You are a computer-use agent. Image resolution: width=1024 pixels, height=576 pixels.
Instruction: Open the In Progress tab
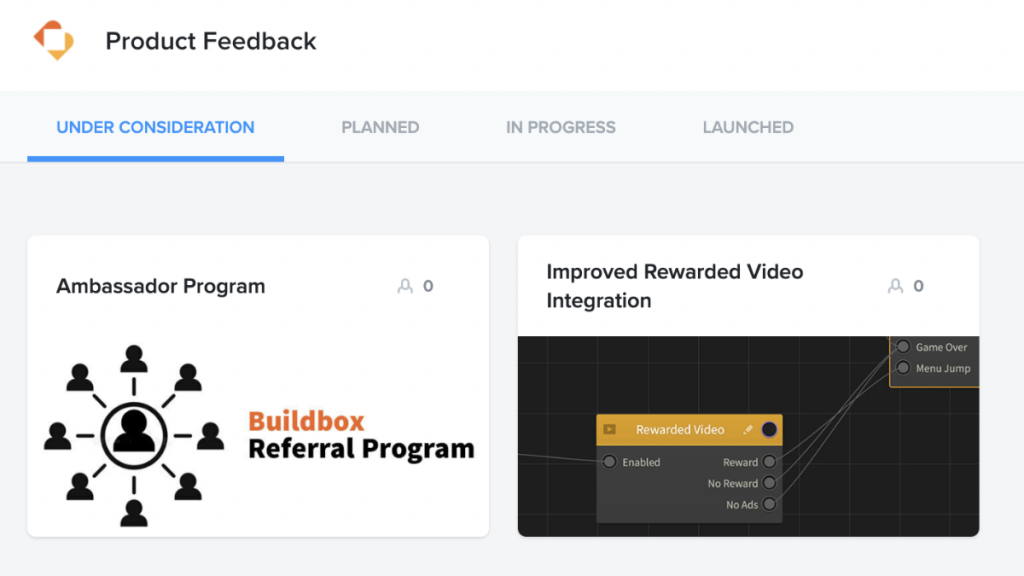[561, 127]
